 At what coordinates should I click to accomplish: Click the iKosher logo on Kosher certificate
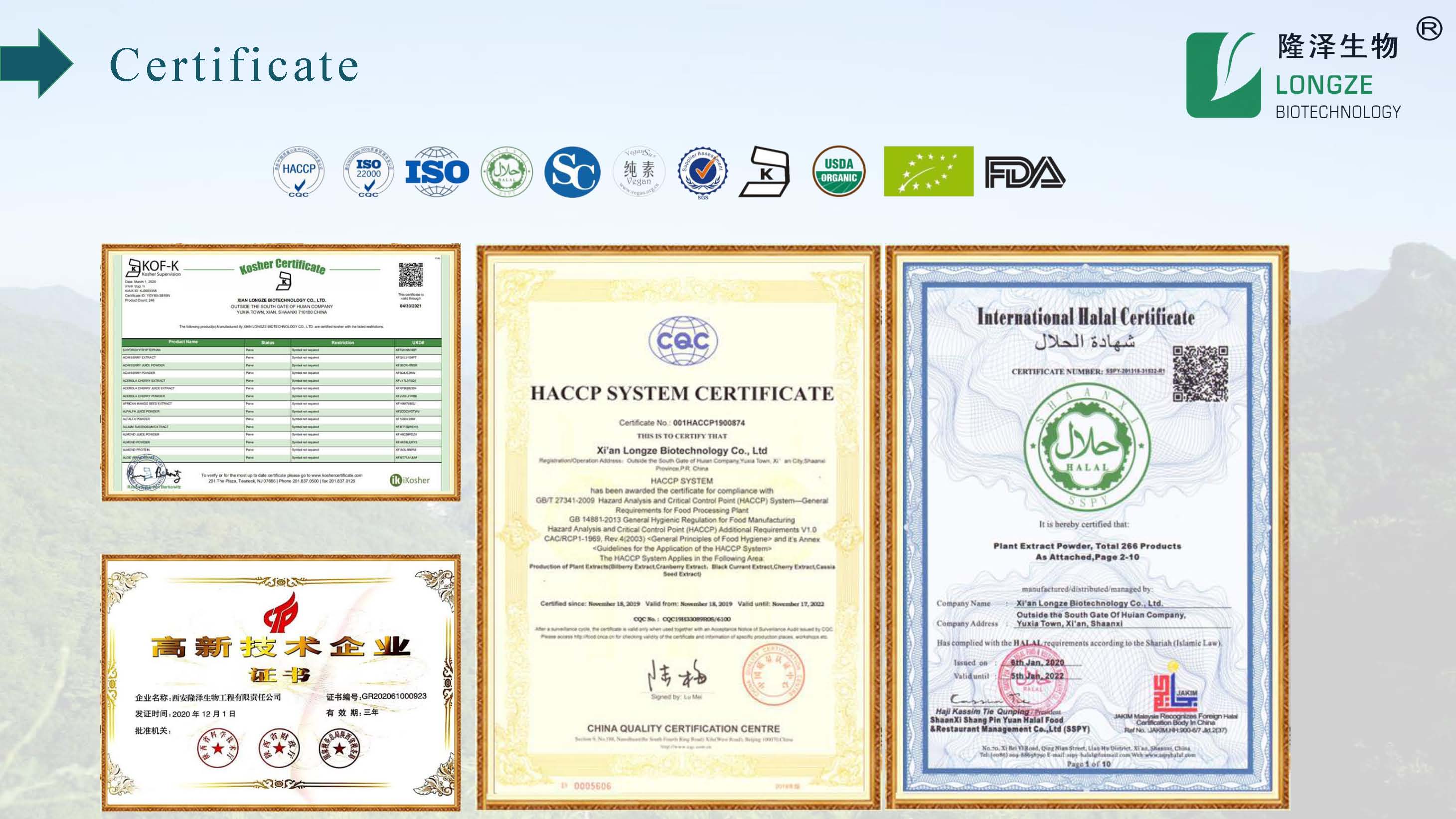coord(410,480)
